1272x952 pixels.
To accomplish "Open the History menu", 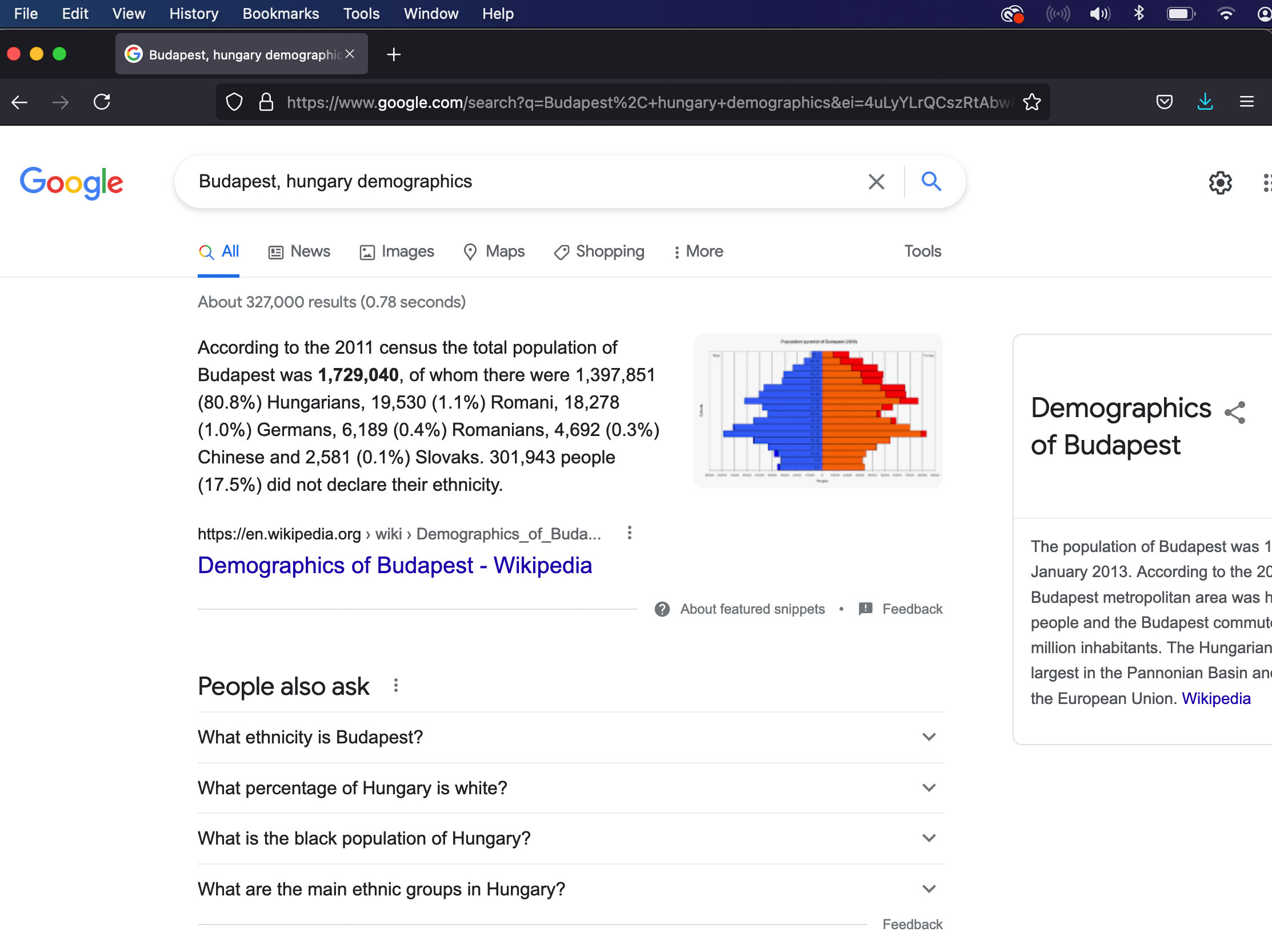I will tap(194, 14).
